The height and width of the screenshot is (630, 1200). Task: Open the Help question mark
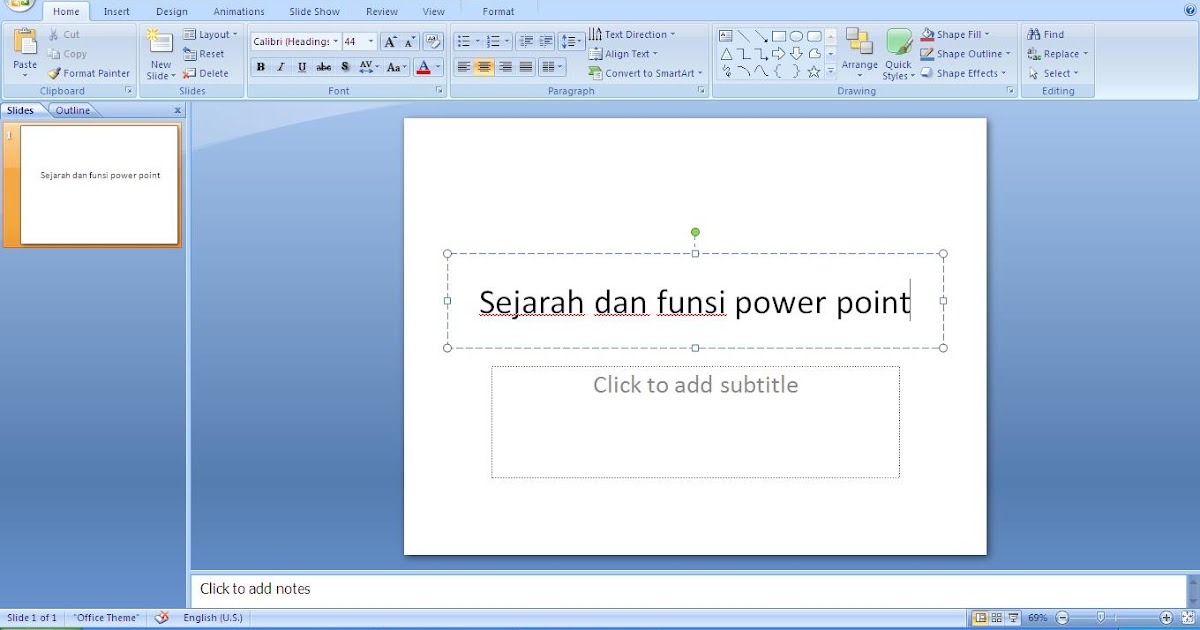pyautogui.click(x=1189, y=10)
